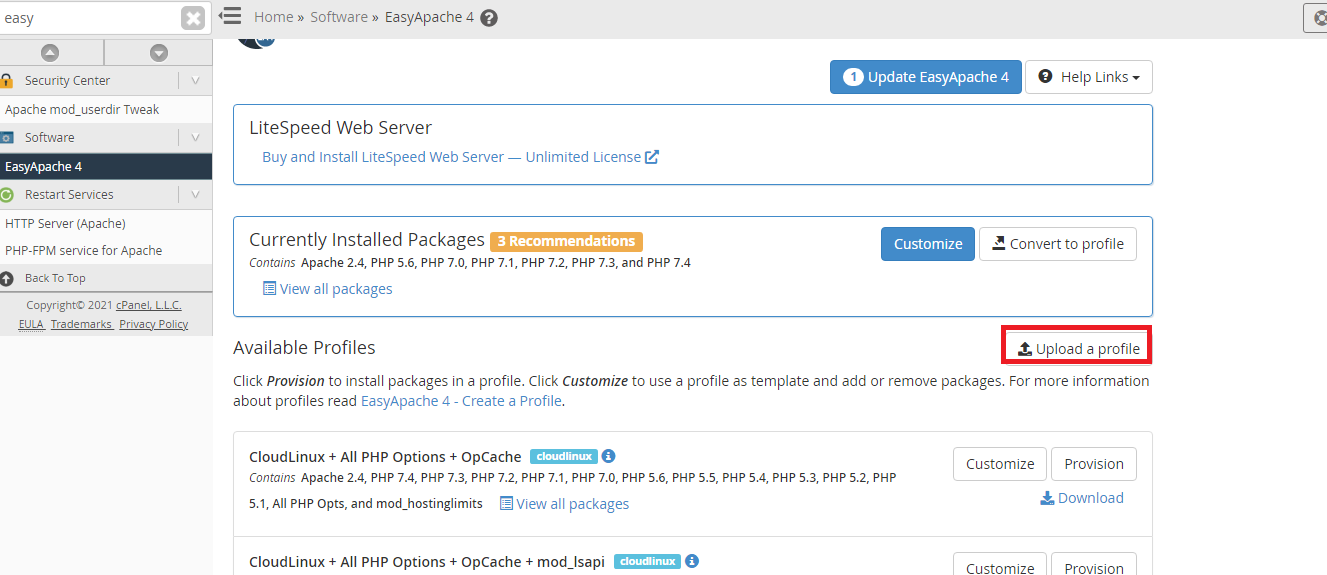
Task: Provision CloudLinux All PHP Options OpCache profile
Action: pyautogui.click(x=1094, y=464)
